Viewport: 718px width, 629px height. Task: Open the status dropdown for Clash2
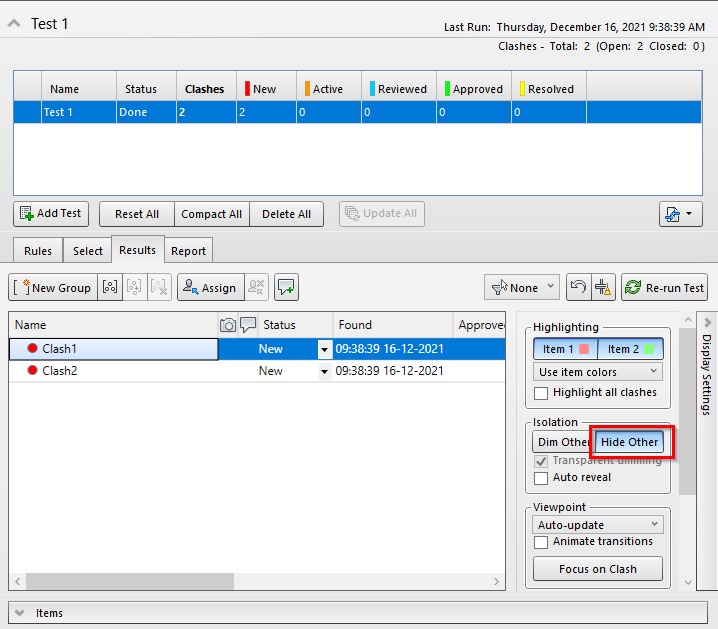pyautogui.click(x=325, y=371)
